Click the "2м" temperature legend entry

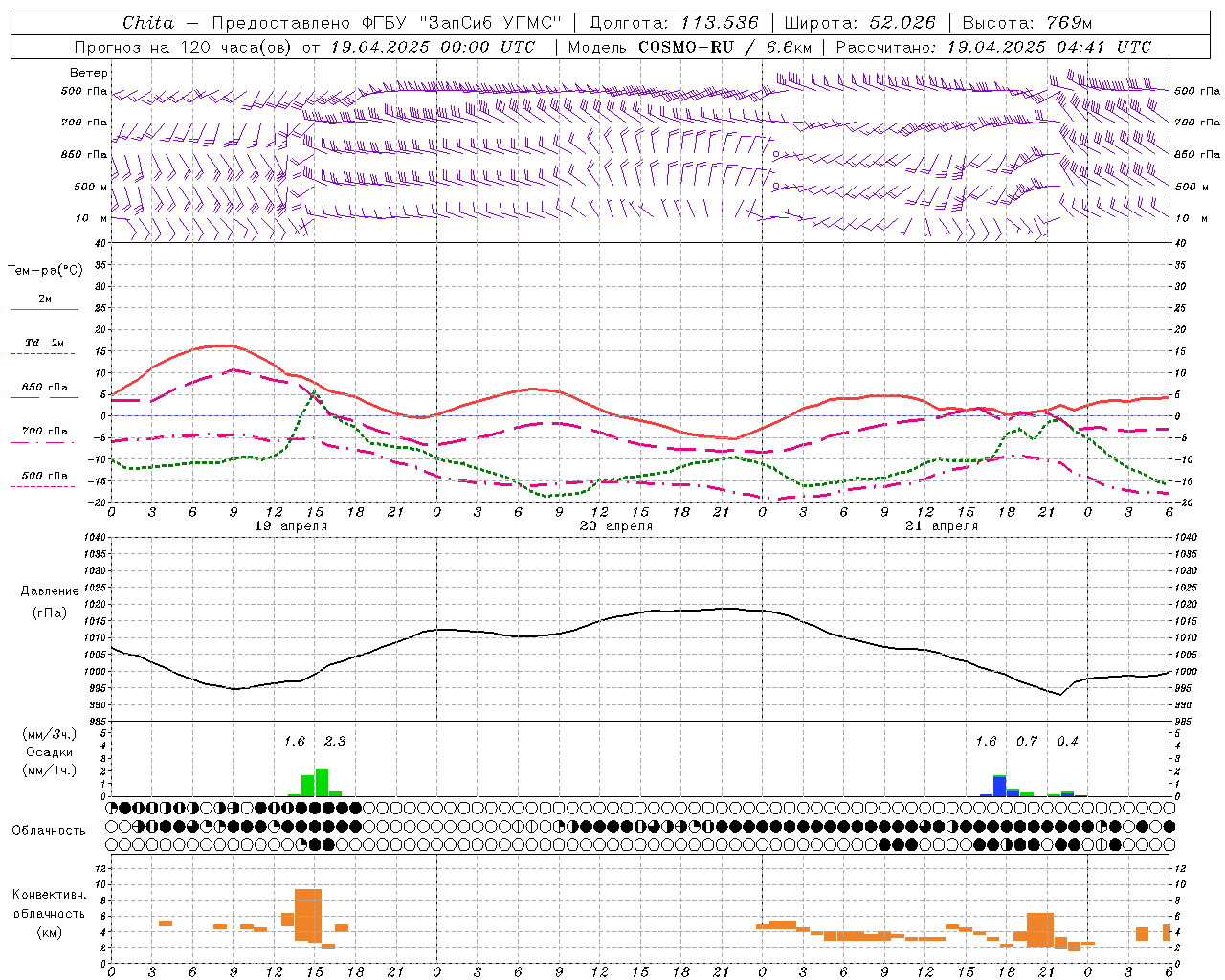coord(45,299)
